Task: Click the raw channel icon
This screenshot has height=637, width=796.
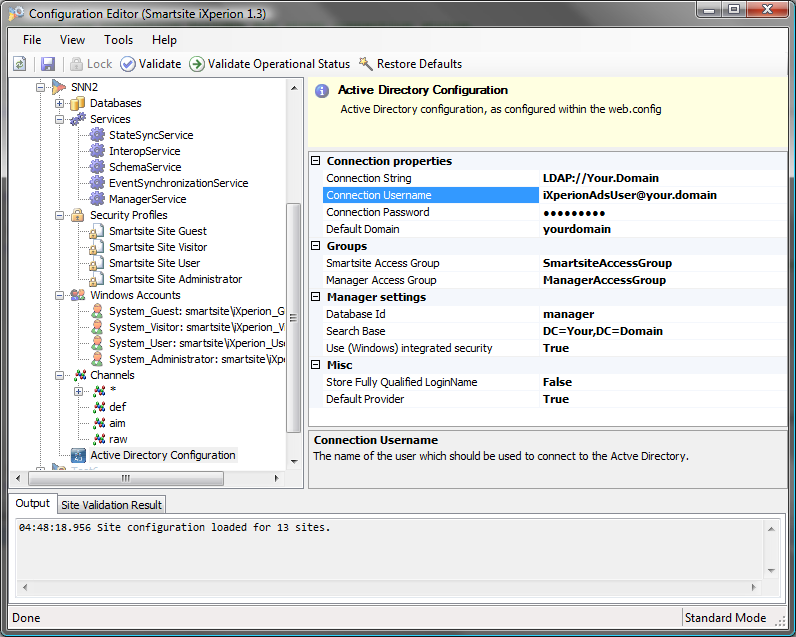Action: (100, 439)
